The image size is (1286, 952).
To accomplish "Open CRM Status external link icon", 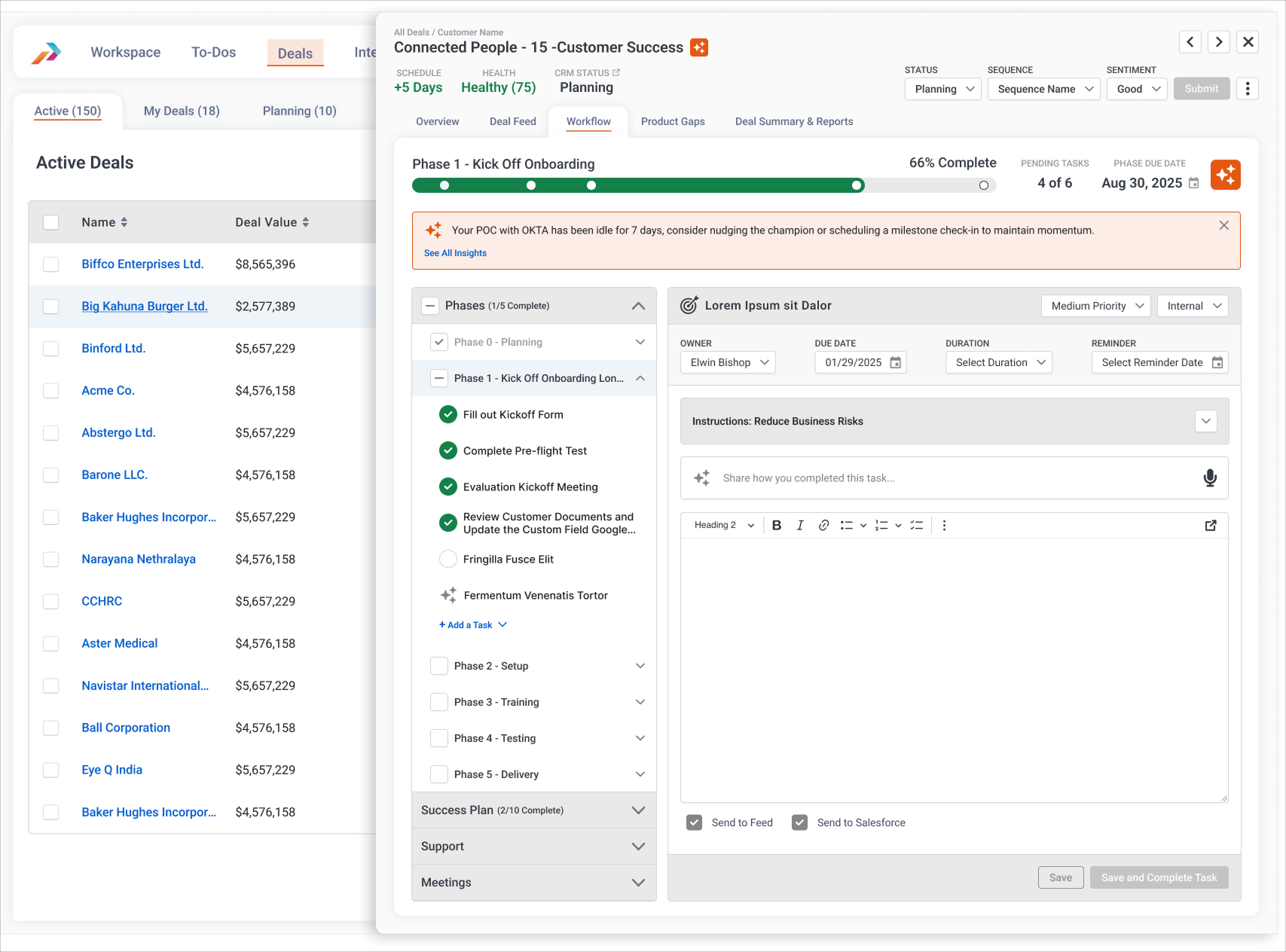I will point(616,72).
